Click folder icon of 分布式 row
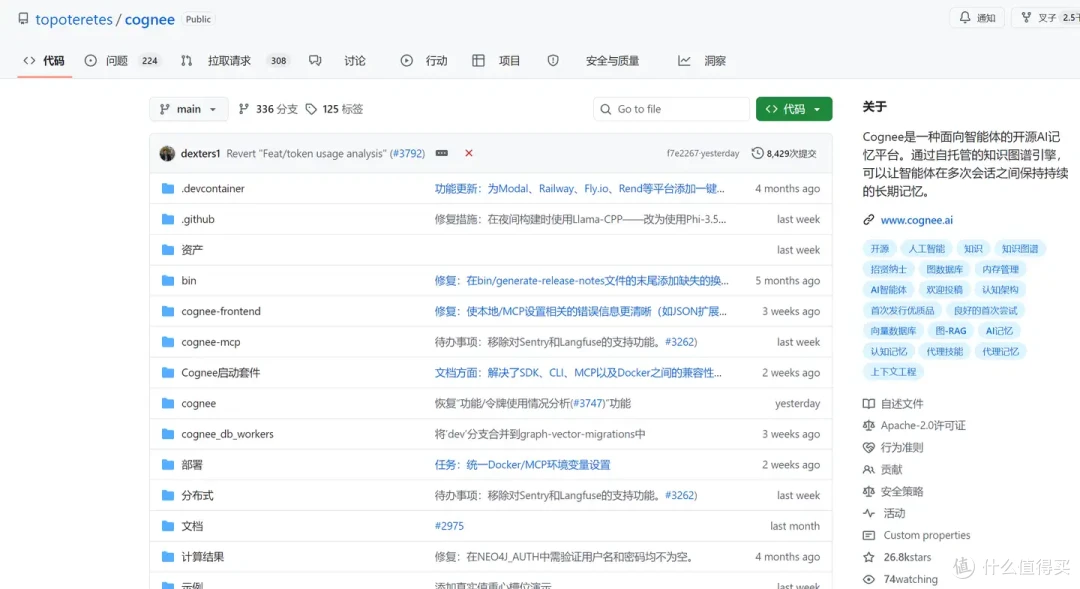 pos(167,495)
